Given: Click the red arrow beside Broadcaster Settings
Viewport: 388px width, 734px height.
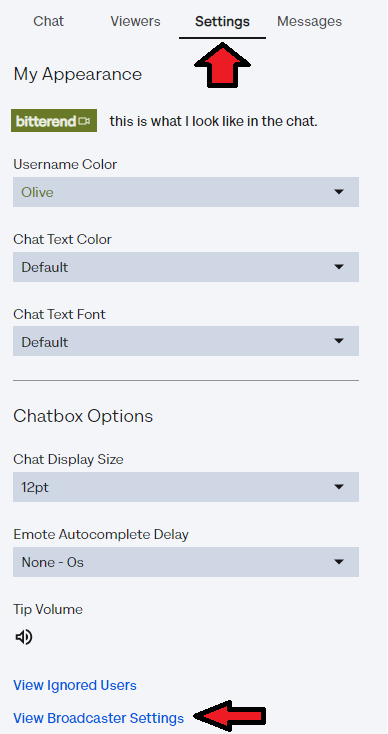Looking at the screenshot, I should coord(230,716).
